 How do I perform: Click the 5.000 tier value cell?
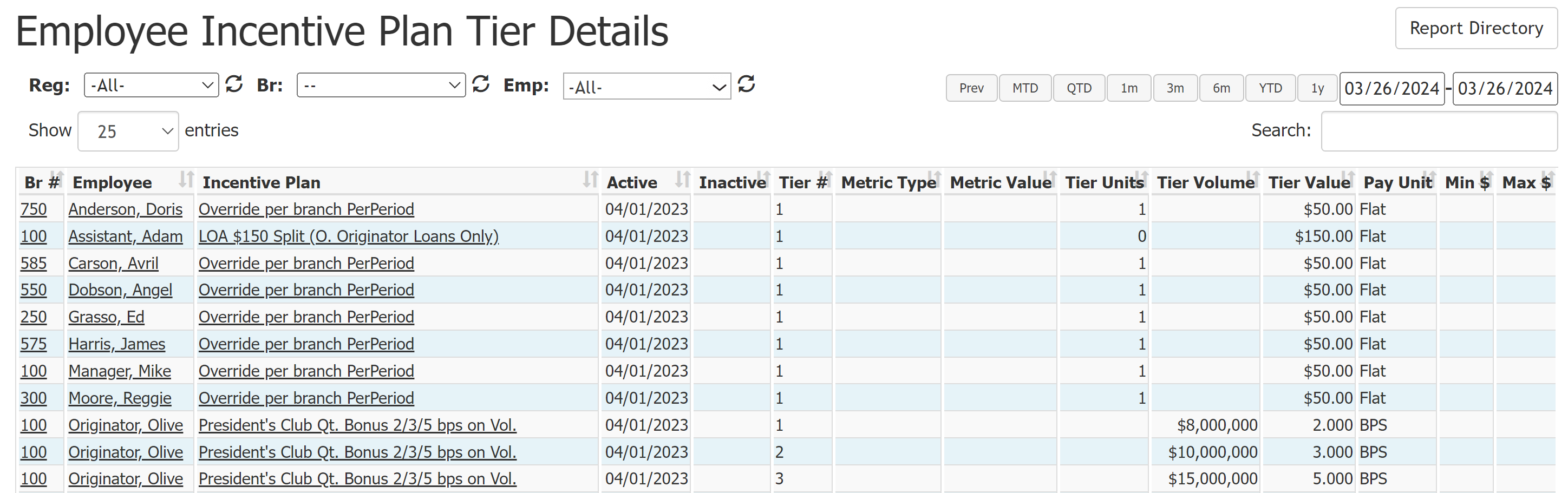point(1309,478)
